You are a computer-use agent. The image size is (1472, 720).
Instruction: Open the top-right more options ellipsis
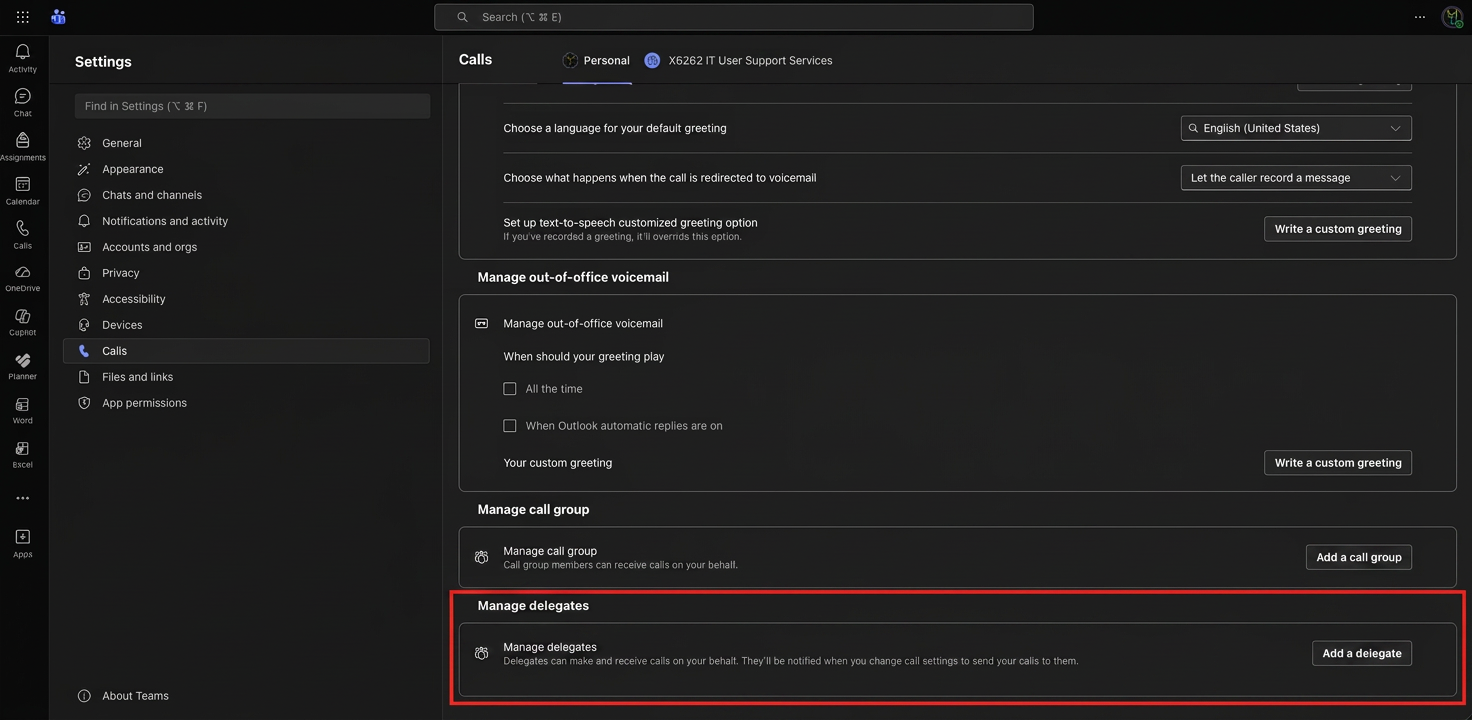(x=1419, y=17)
